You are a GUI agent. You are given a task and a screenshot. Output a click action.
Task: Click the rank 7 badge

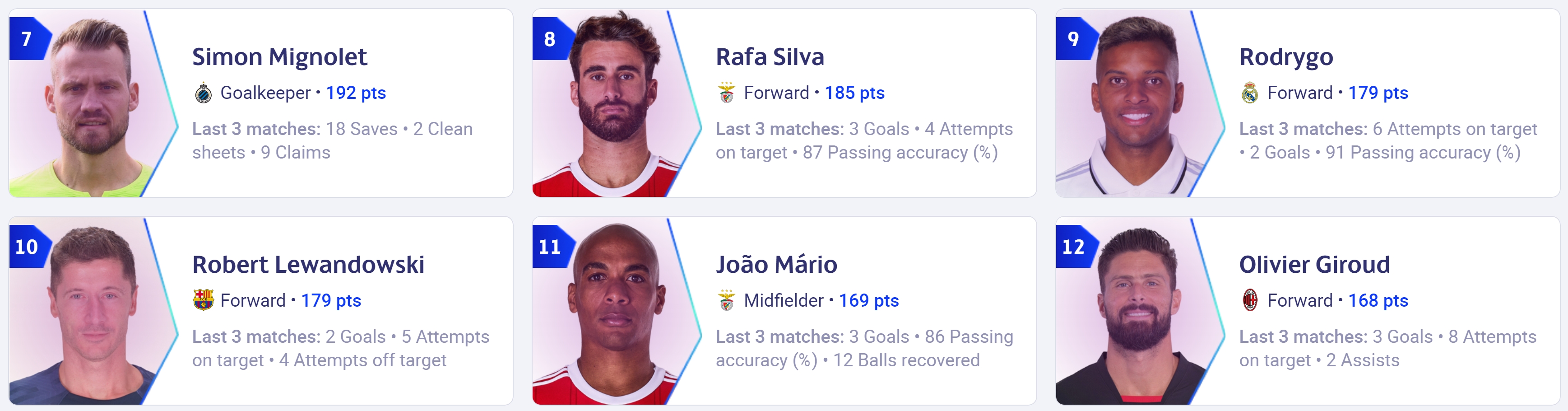pos(28,39)
